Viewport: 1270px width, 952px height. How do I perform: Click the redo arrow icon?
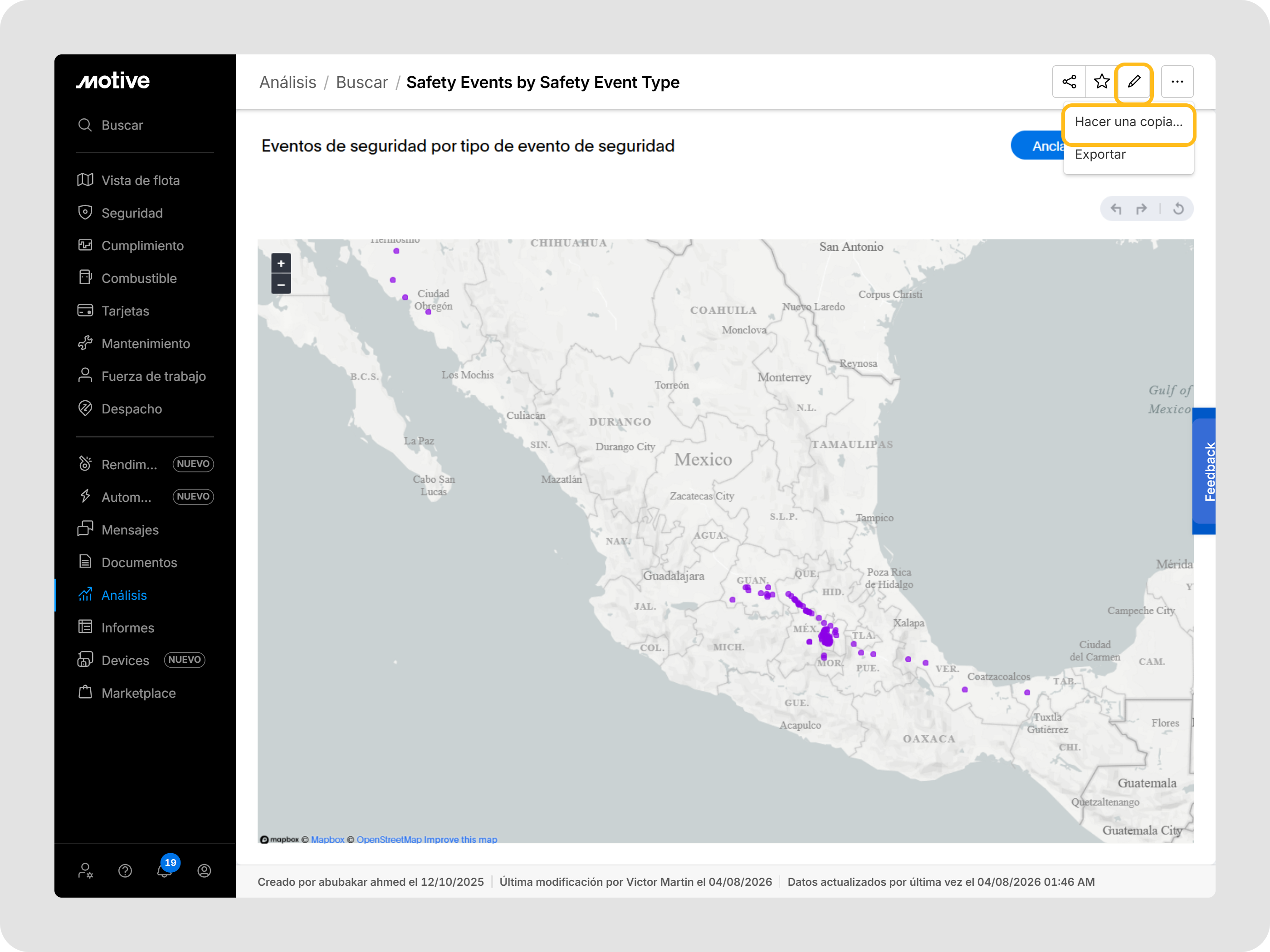tap(1141, 209)
